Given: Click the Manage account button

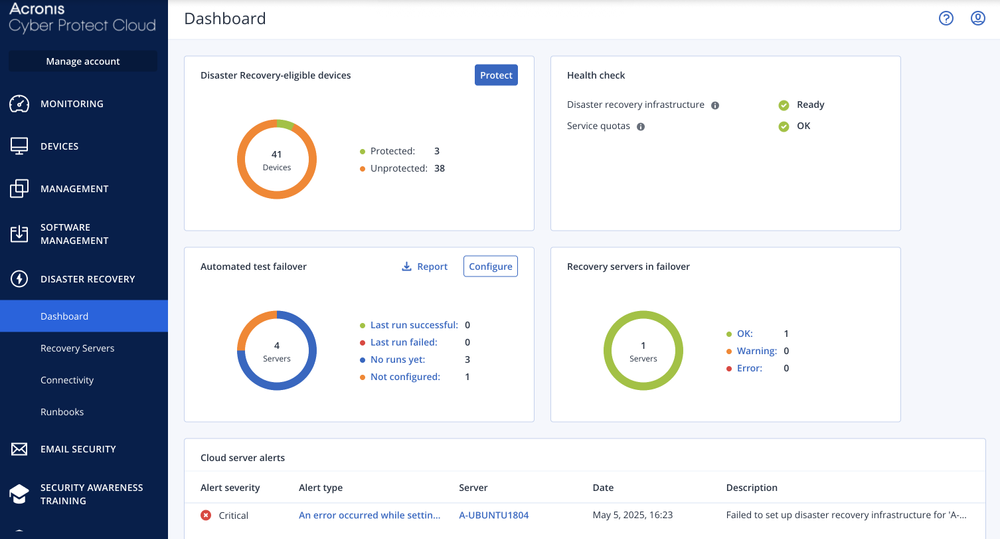Looking at the screenshot, I should click(x=83, y=62).
